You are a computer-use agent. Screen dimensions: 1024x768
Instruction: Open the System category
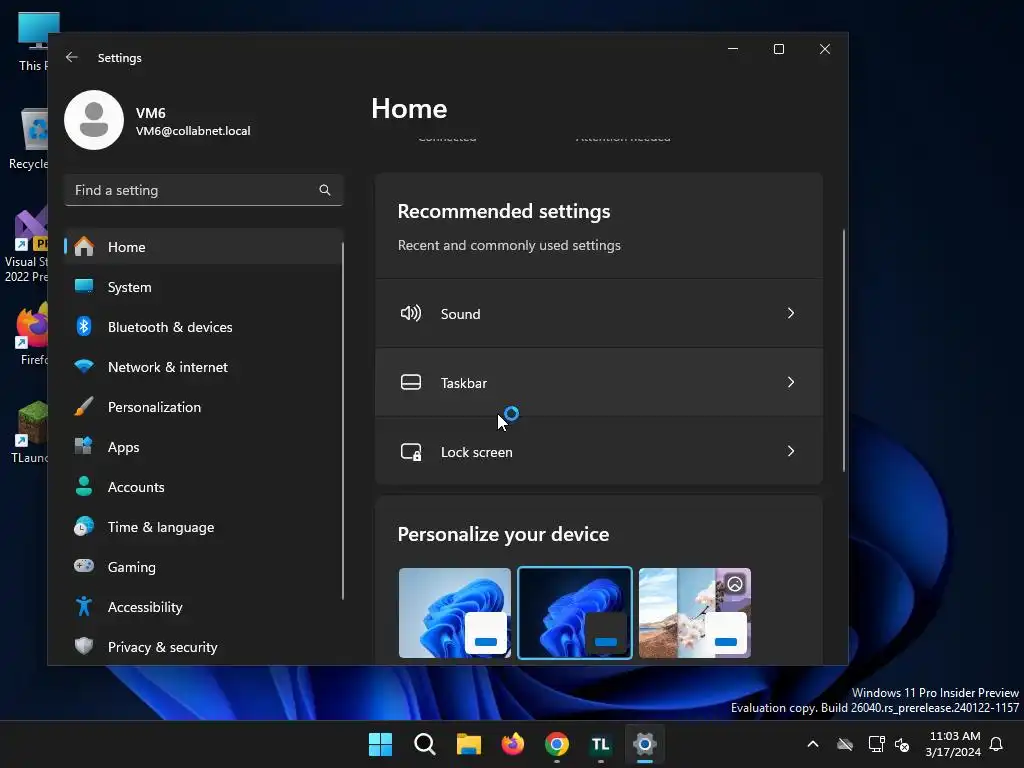point(204,287)
